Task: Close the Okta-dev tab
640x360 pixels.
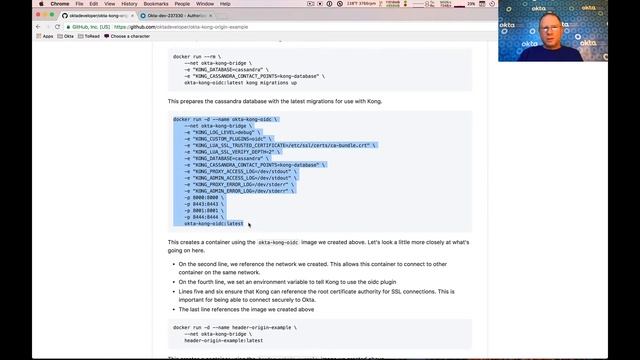Action: [x=211, y=16]
